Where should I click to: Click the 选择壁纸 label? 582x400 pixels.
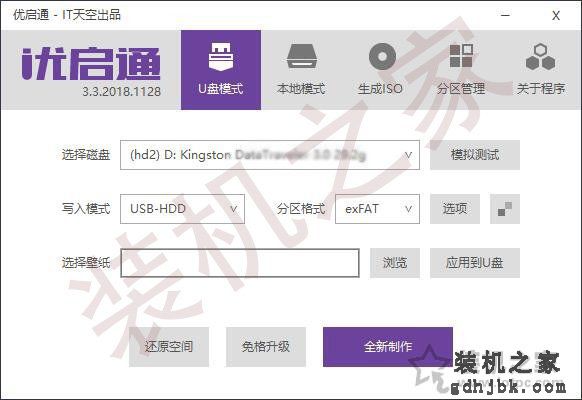pyautogui.click(x=86, y=263)
